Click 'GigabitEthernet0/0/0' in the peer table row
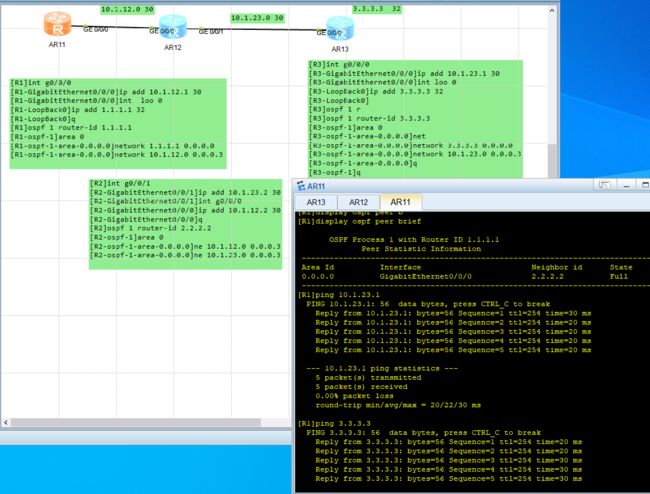This screenshot has width=650, height=494. [426, 277]
